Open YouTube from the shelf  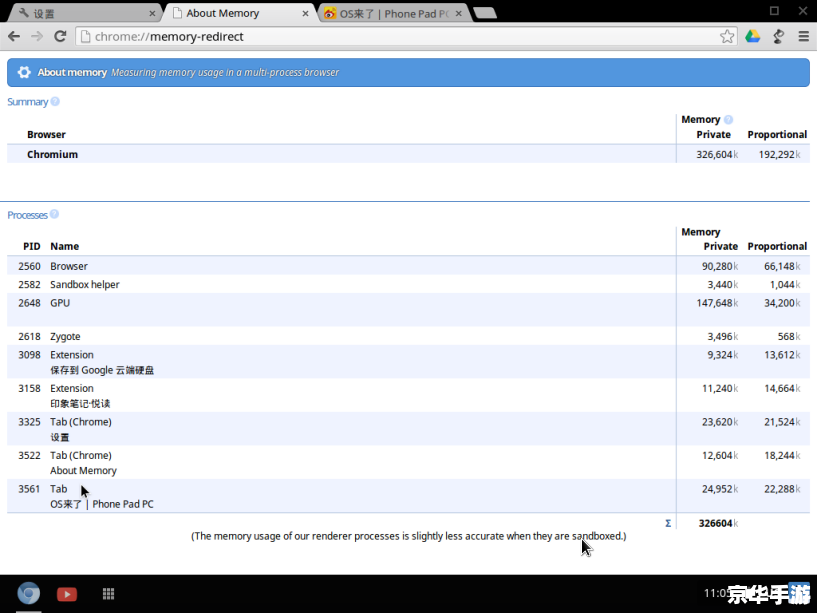coord(67,594)
